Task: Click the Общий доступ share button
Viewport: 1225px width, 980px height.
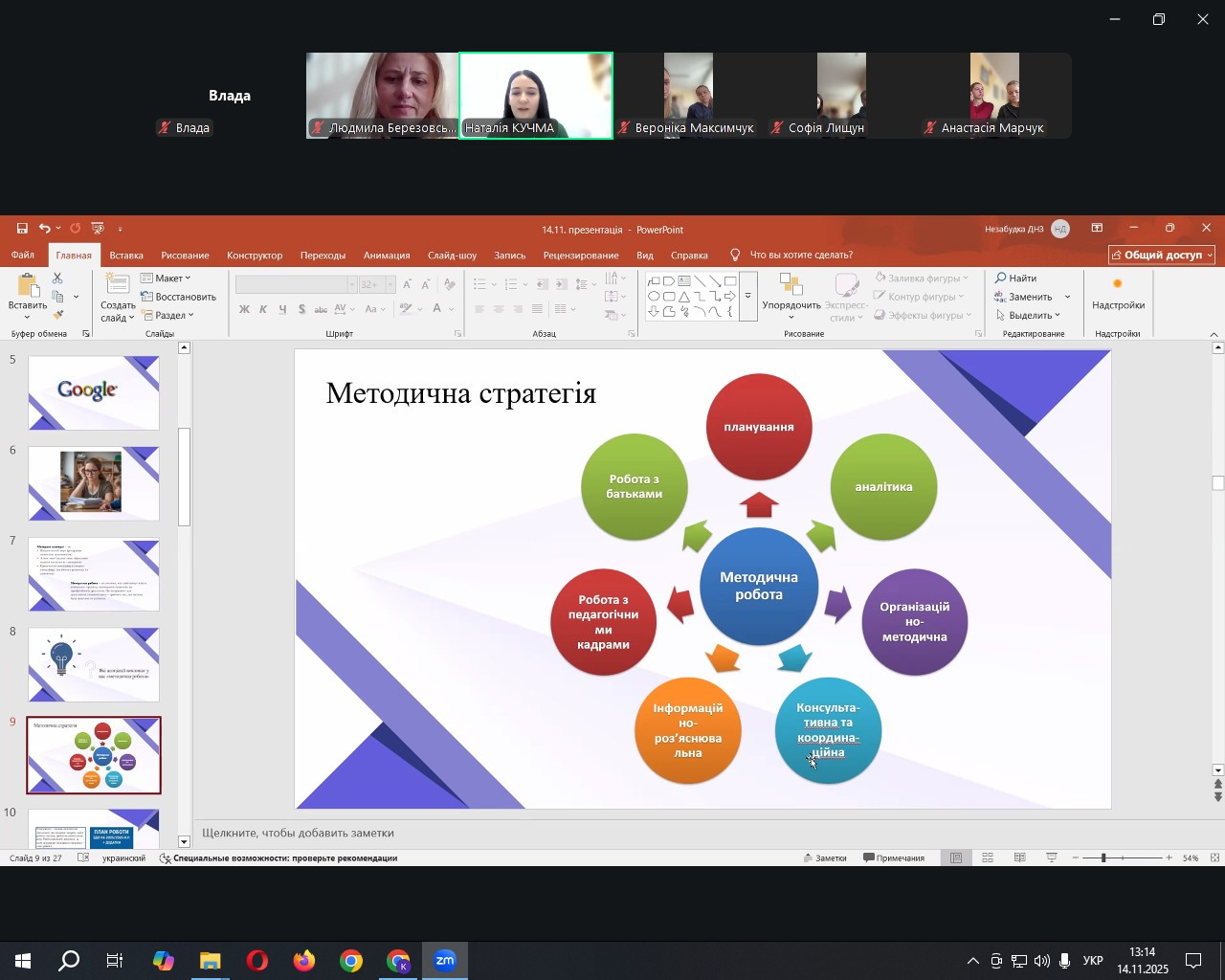Action: (x=1162, y=256)
